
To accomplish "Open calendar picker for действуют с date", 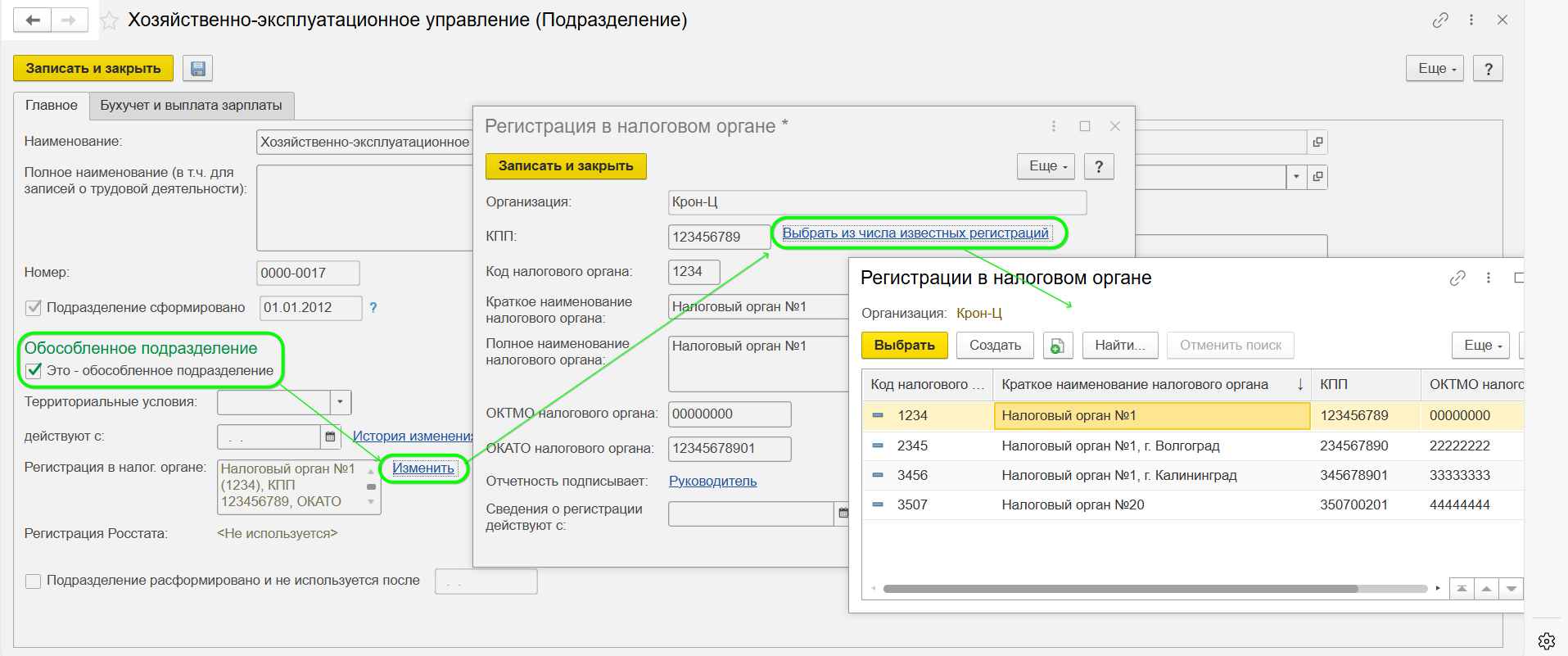I will tap(330, 437).
